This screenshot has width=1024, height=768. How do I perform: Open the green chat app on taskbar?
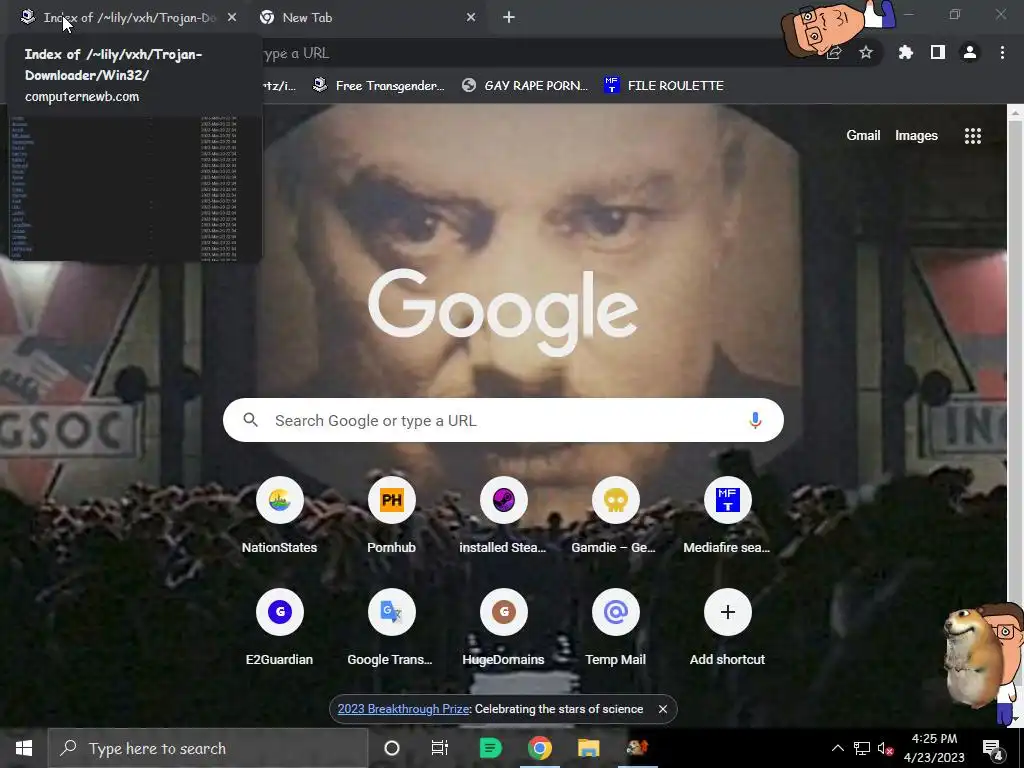coord(490,748)
